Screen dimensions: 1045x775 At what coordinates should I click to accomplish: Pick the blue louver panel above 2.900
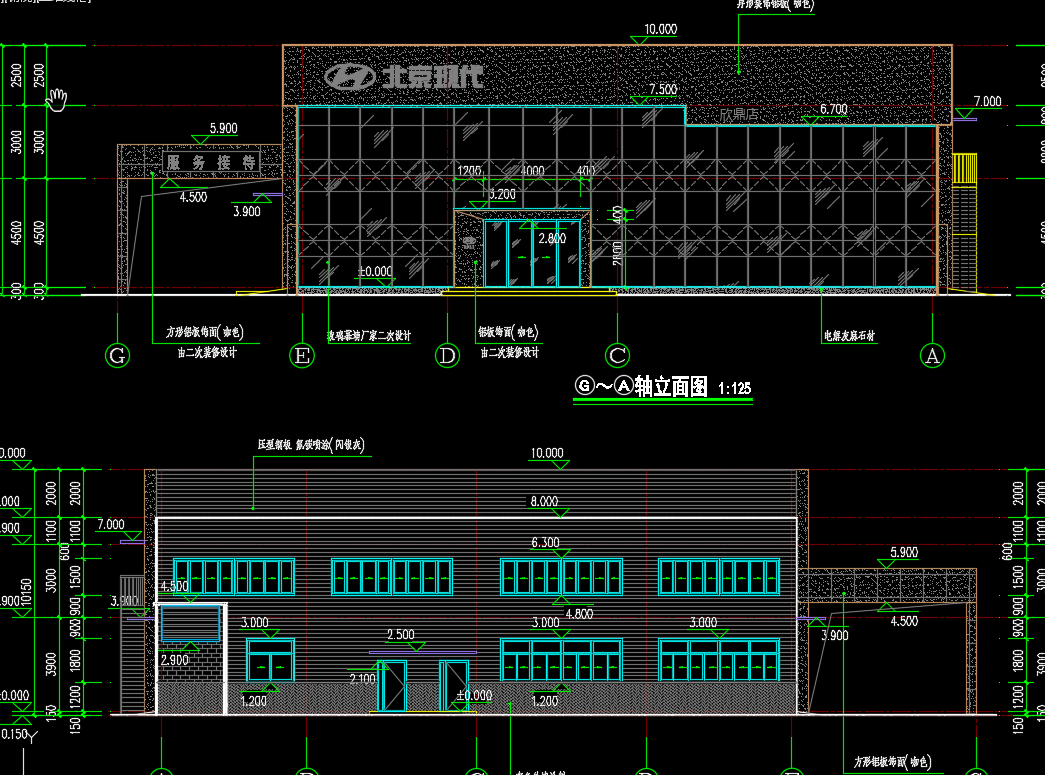(191, 624)
